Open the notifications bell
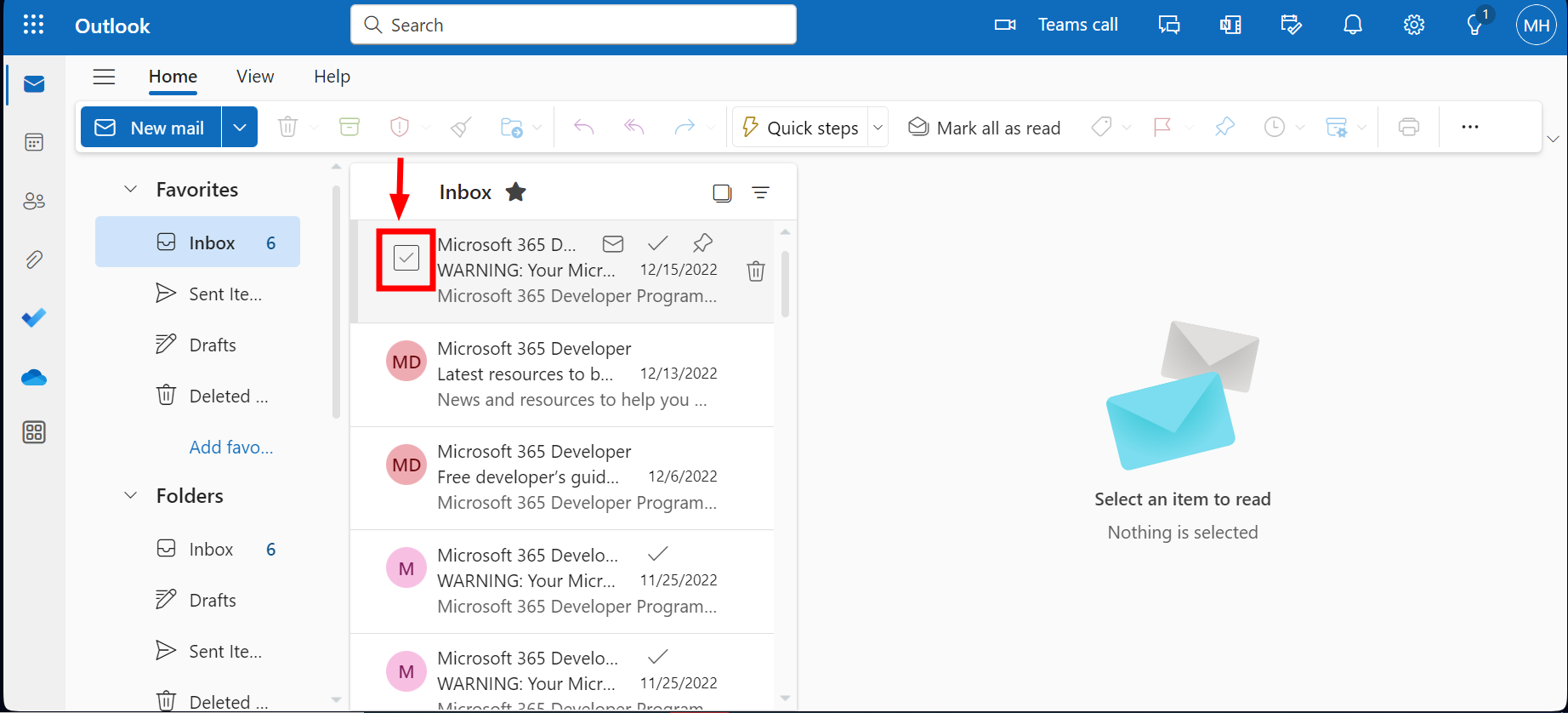Viewport: 1568px width, 713px height. pos(1352,26)
